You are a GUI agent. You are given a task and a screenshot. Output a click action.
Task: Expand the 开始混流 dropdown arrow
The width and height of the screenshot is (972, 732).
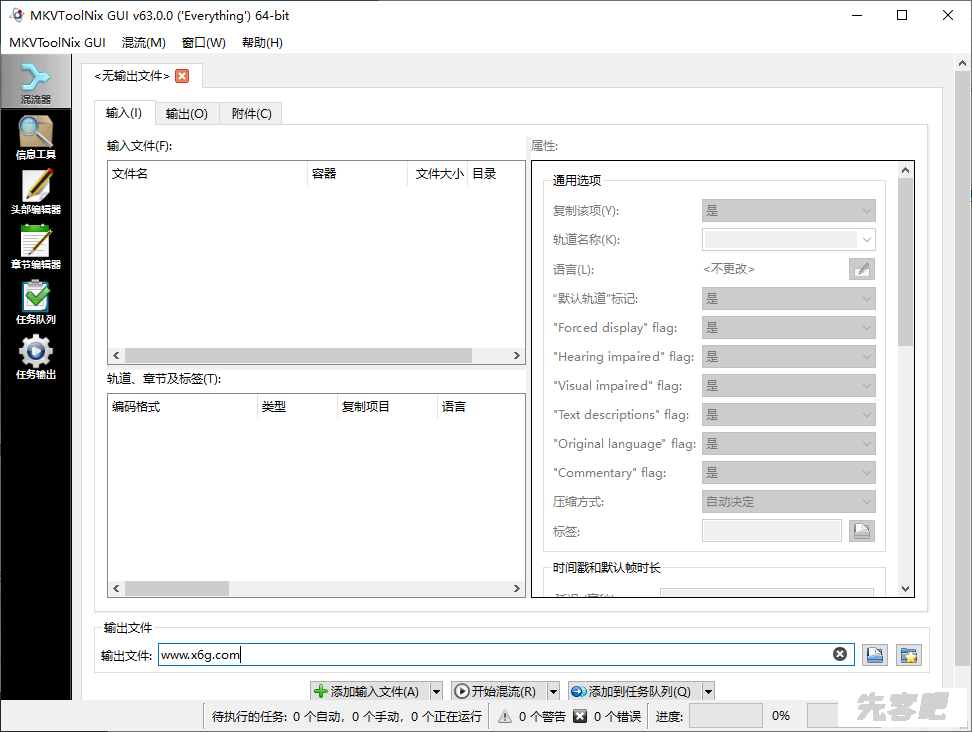553,691
